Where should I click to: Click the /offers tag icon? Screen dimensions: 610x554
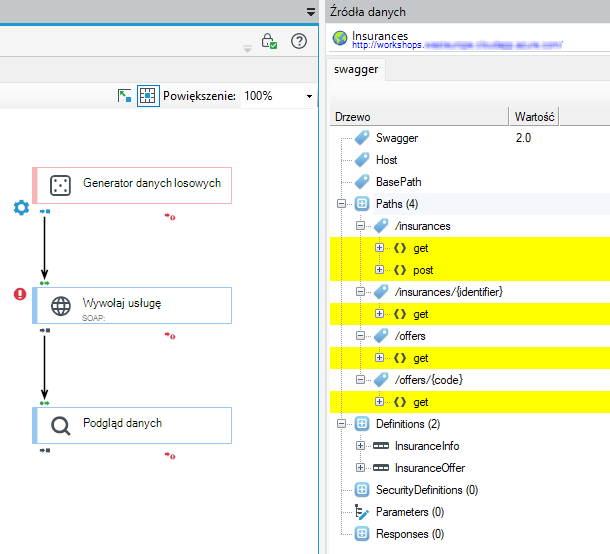coord(381,335)
